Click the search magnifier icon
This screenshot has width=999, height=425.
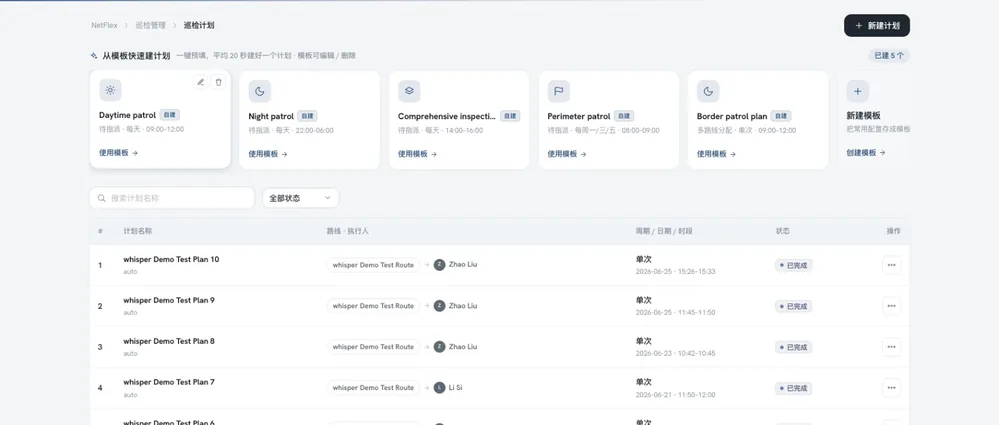click(101, 198)
